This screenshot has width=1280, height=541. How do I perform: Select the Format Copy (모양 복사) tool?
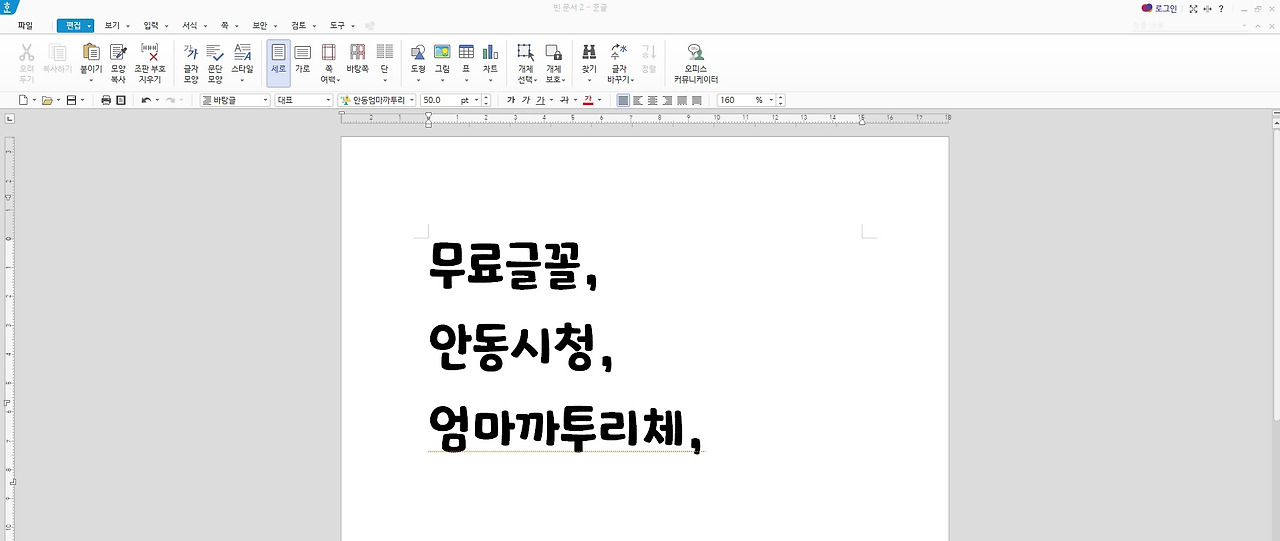pyautogui.click(x=118, y=63)
